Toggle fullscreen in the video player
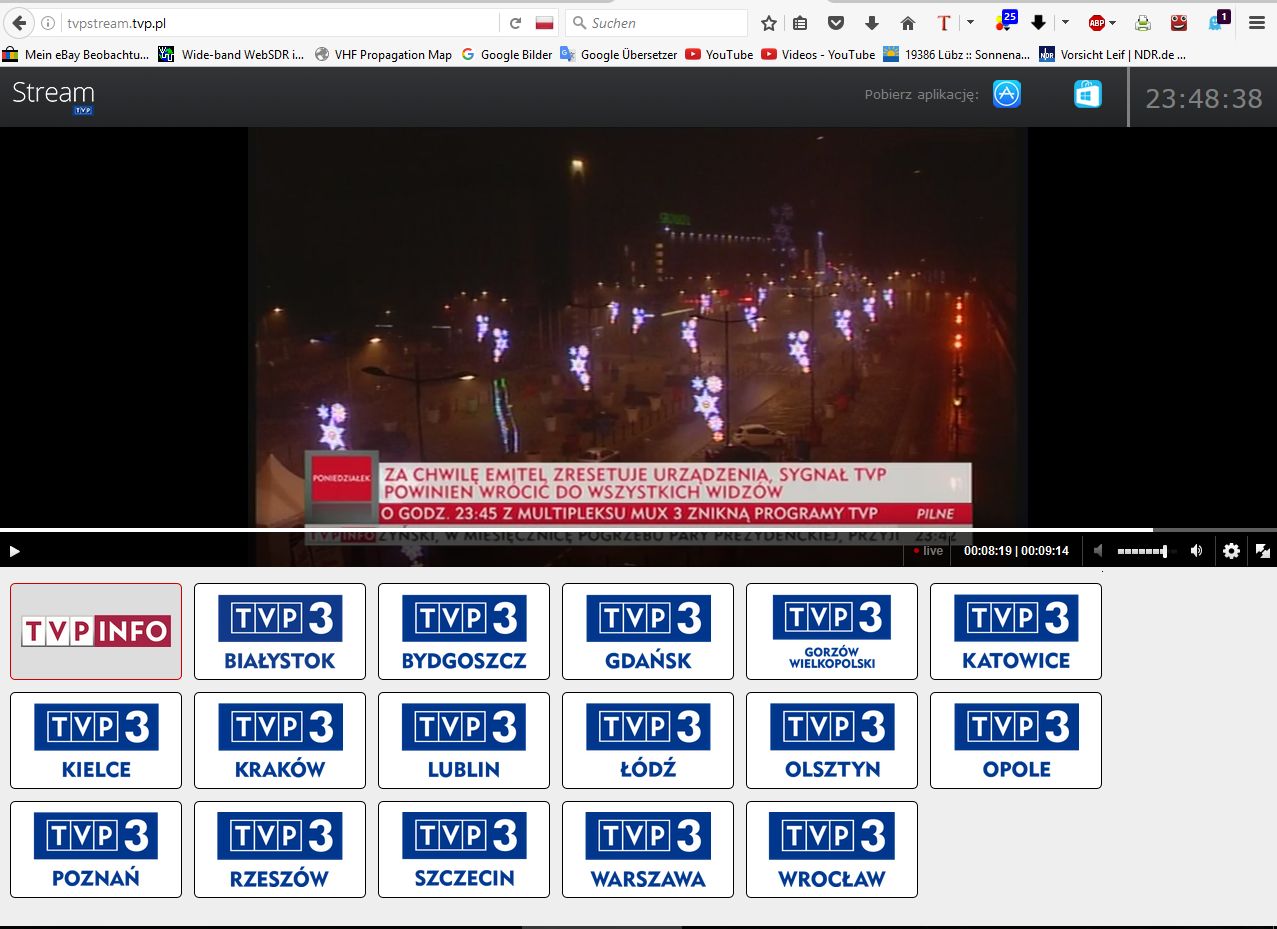Image resolution: width=1277 pixels, height=929 pixels. click(1263, 551)
